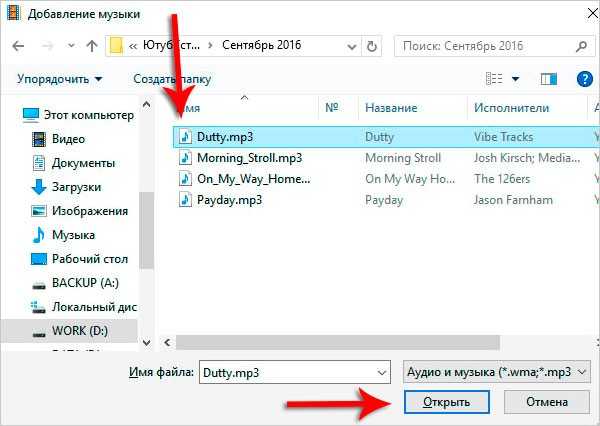The height and width of the screenshot is (426, 600).
Task: Click the yellow folder icon in address bar
Action: (116, 46)
